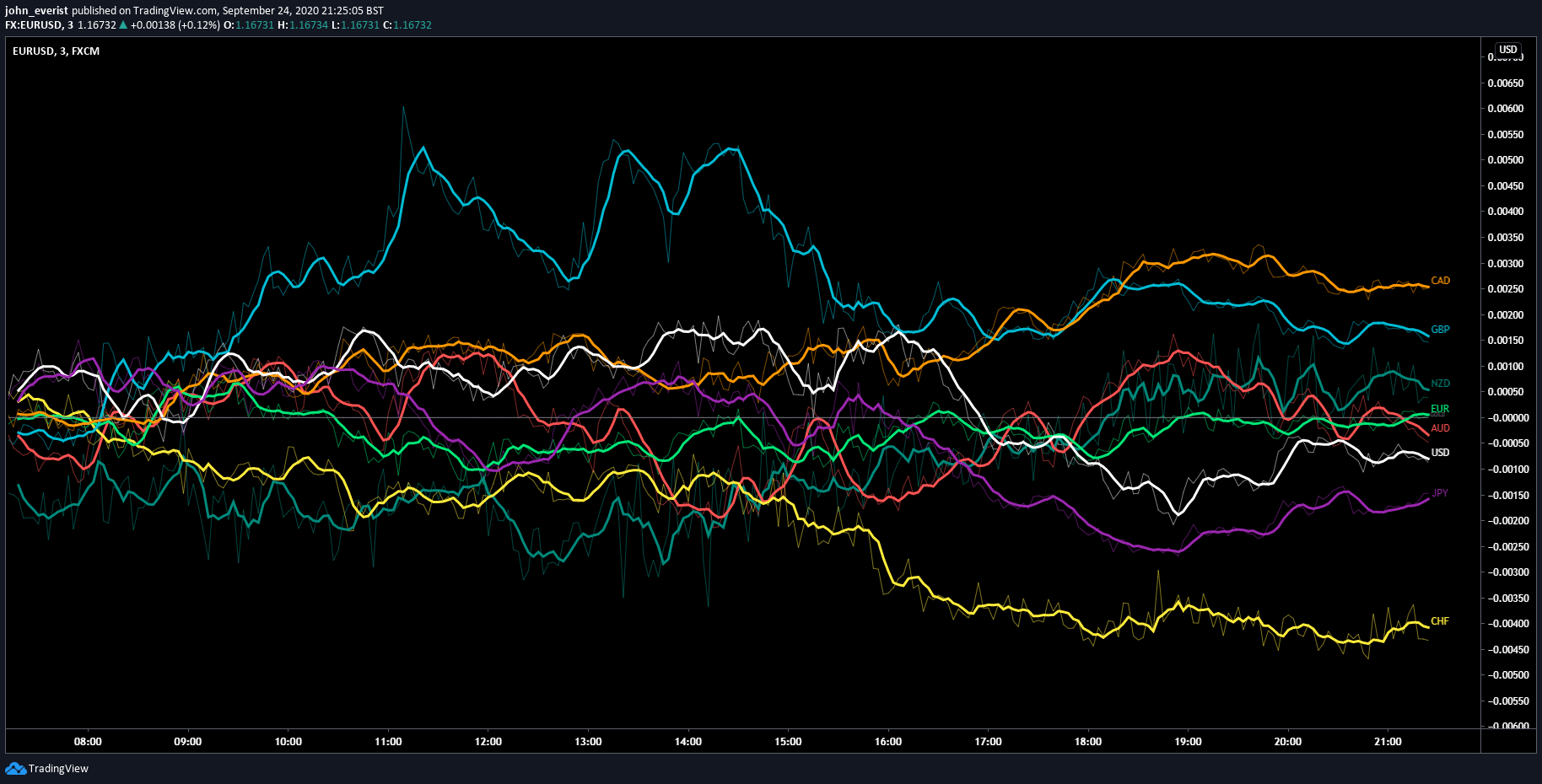Click the 0.00350 price scale value
1542x784 pixels.
(x=1506, y=238)
